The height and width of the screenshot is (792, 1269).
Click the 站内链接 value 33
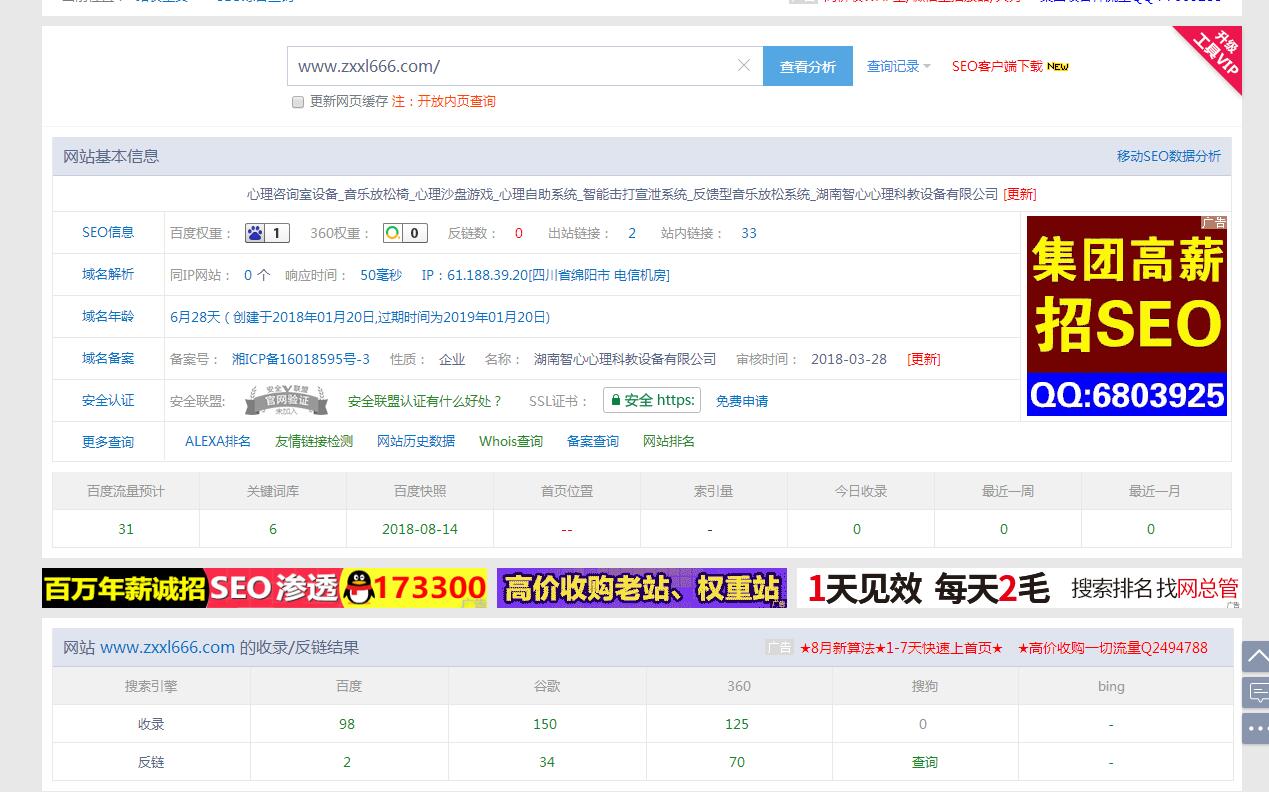tap(749, 233)
